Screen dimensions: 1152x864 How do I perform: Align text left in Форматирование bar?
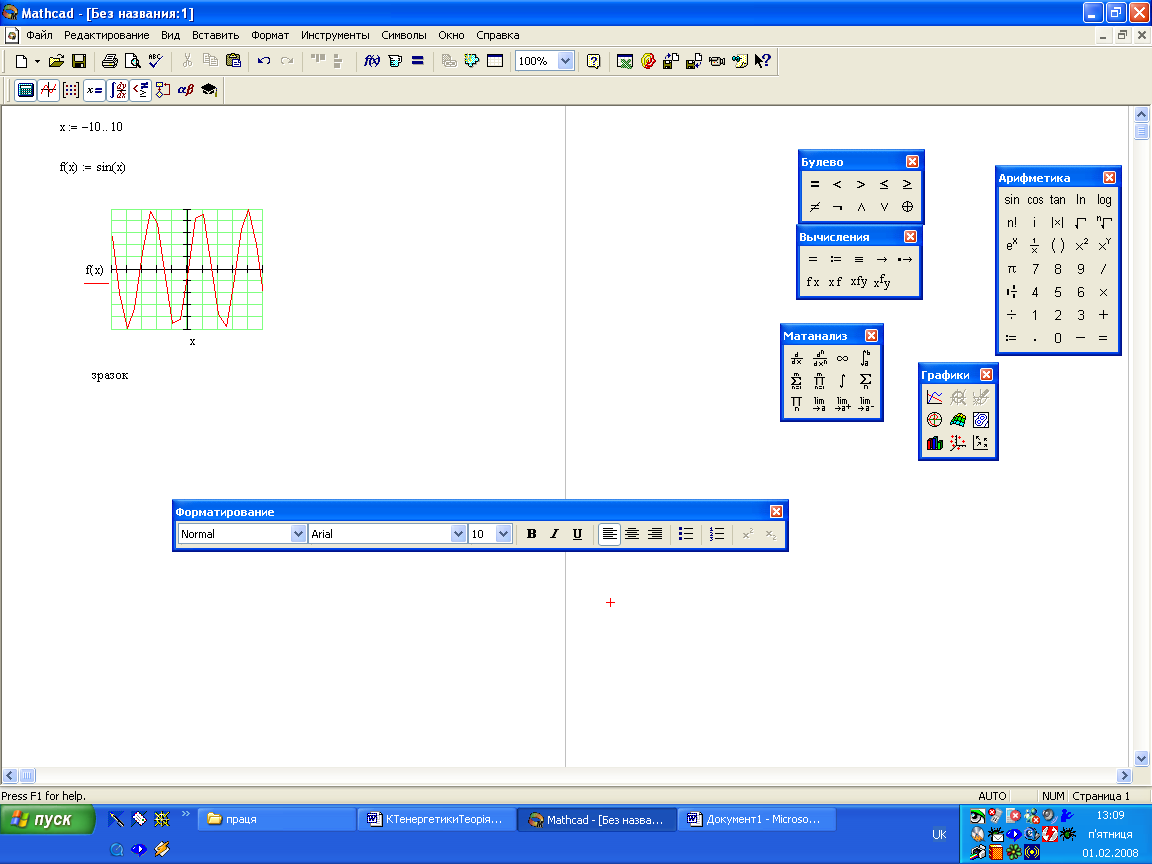[x=609, y=534]
